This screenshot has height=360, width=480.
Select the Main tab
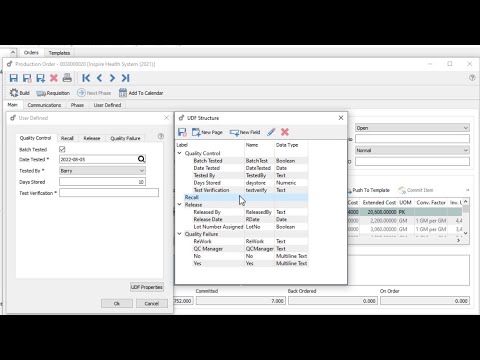pos(12,105)
